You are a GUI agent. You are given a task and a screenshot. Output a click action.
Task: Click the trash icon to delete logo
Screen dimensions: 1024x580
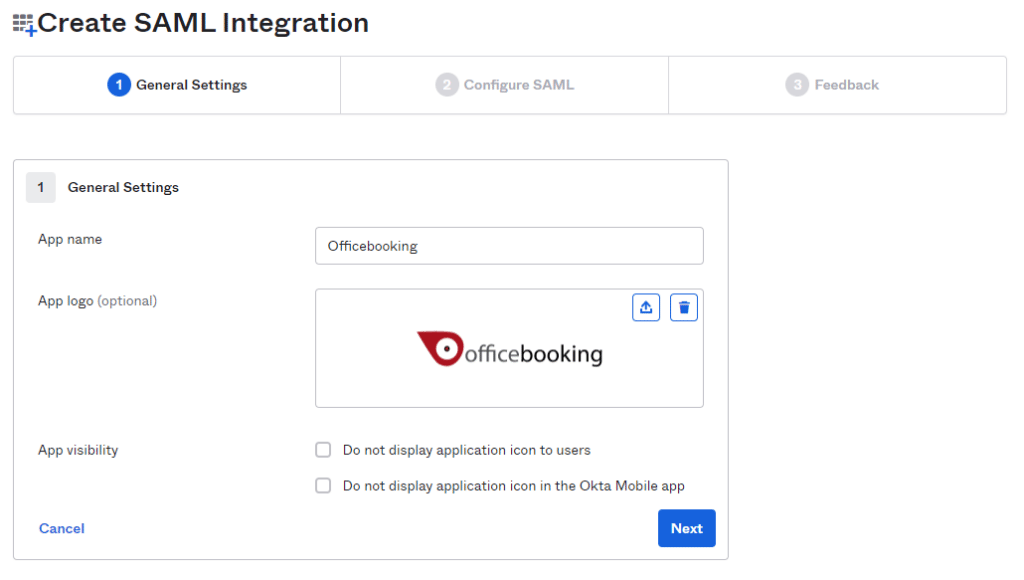684,308
